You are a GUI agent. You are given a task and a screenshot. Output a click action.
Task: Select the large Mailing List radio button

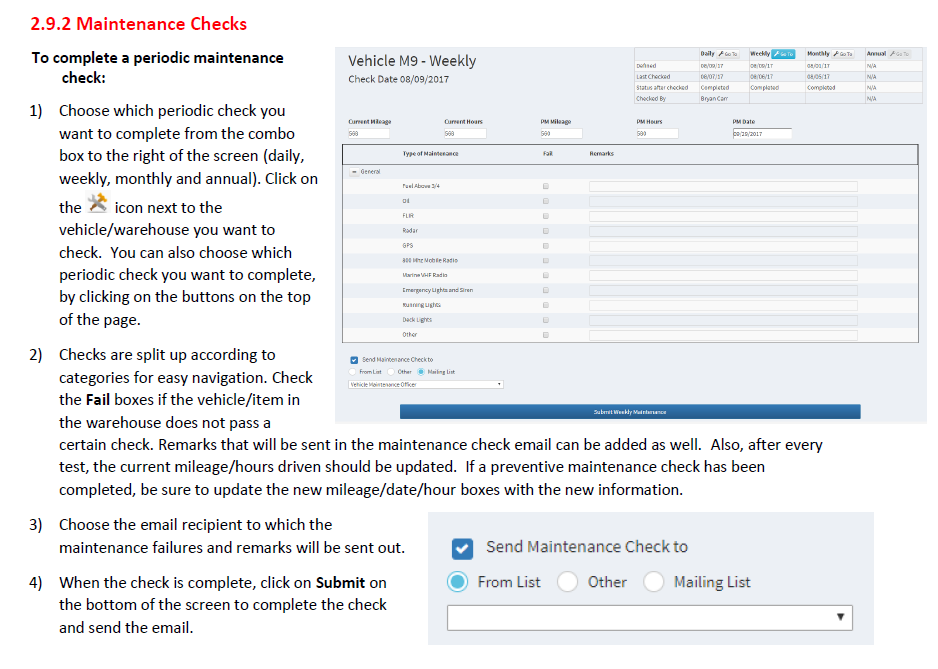tap(653, 582)
